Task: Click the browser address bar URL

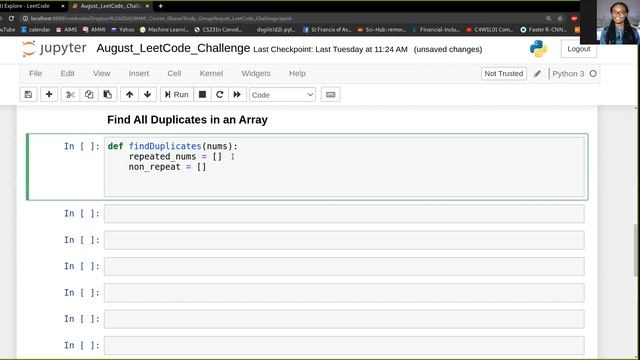Action: [161, 18]
